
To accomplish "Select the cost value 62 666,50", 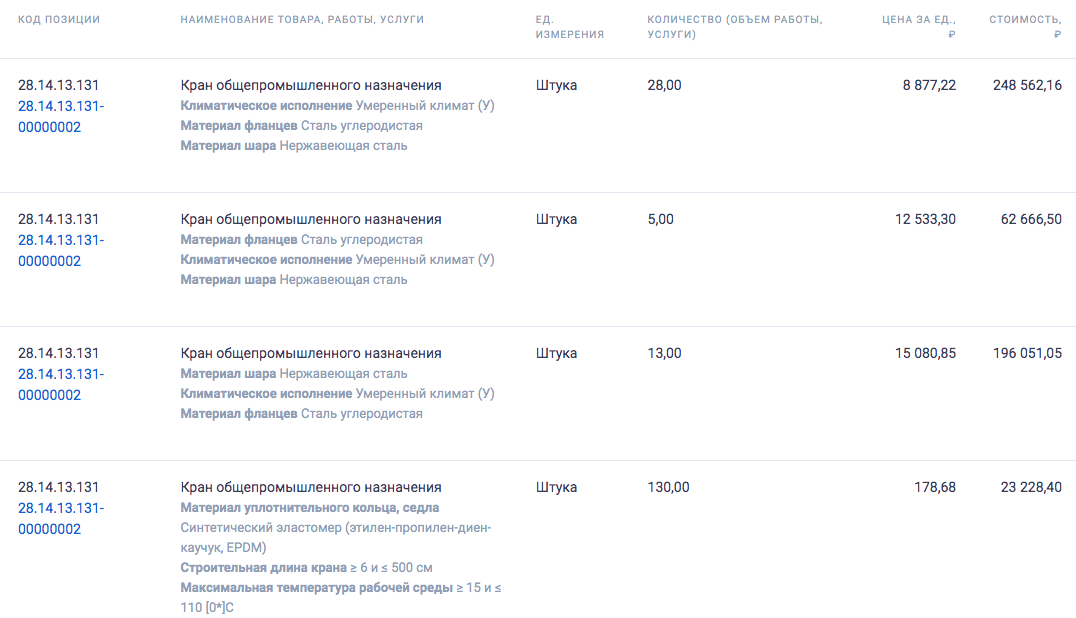I will tap(1031, 219).
